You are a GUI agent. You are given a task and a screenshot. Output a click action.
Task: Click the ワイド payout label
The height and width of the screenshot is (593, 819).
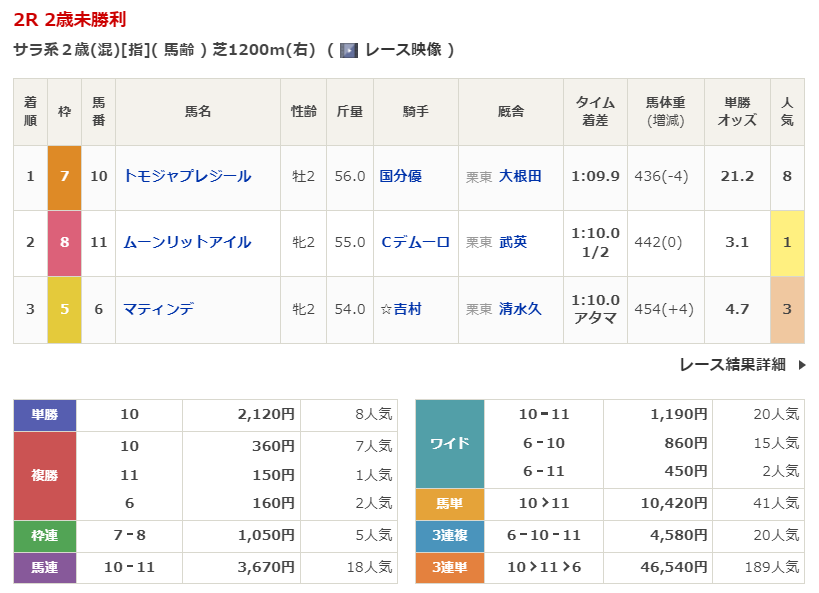[x=449, y=443]
